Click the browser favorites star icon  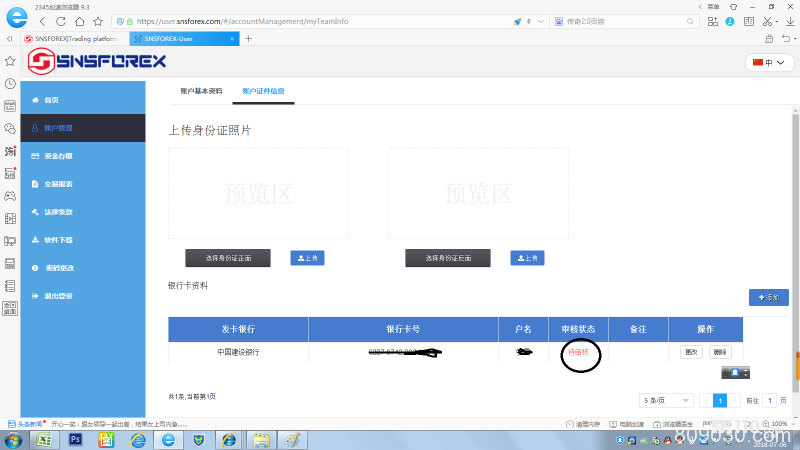tap(10, 61)
